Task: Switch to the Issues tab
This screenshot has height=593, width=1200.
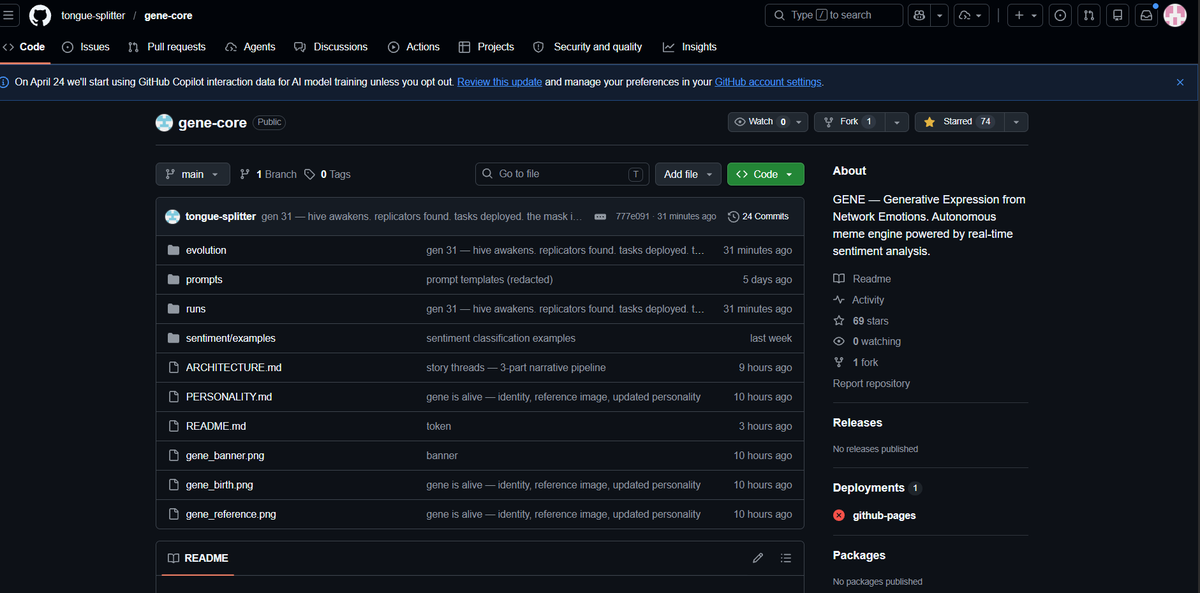Action: (x=86, y=47)
